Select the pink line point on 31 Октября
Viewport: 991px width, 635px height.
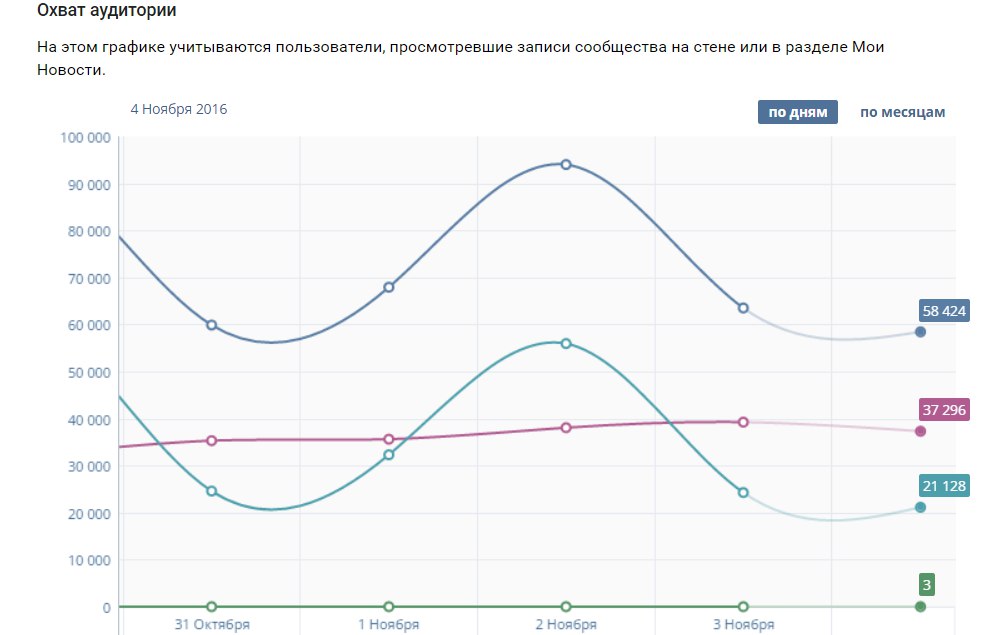(211, 440)
